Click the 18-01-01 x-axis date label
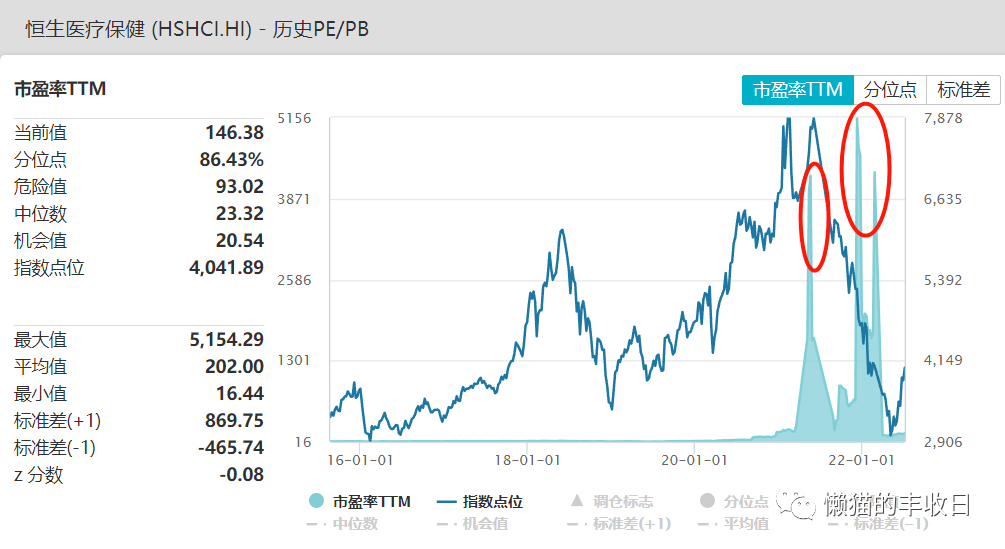 pos(526,460)
